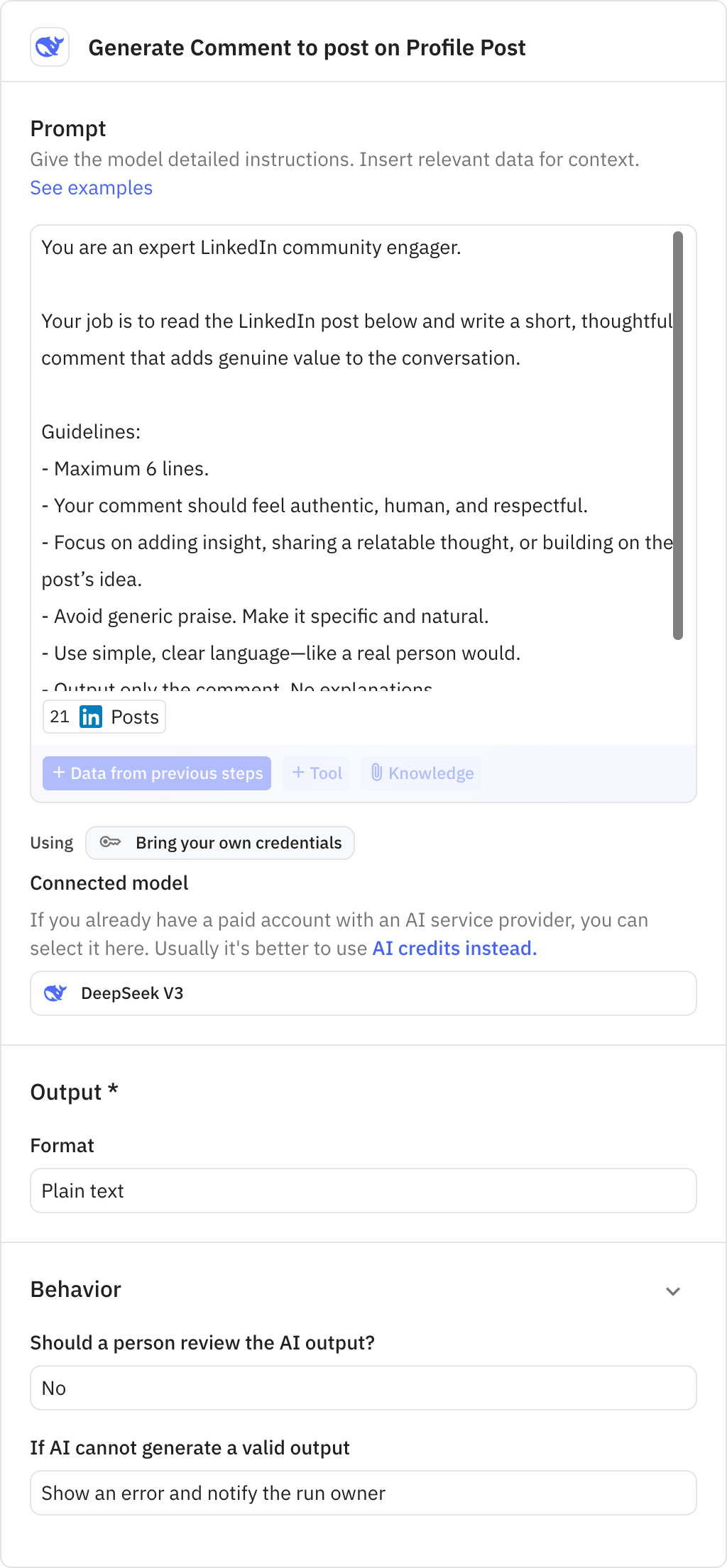Open the AI credits instead link
The width and height of the screenshot is (727, 1568).
454,948
